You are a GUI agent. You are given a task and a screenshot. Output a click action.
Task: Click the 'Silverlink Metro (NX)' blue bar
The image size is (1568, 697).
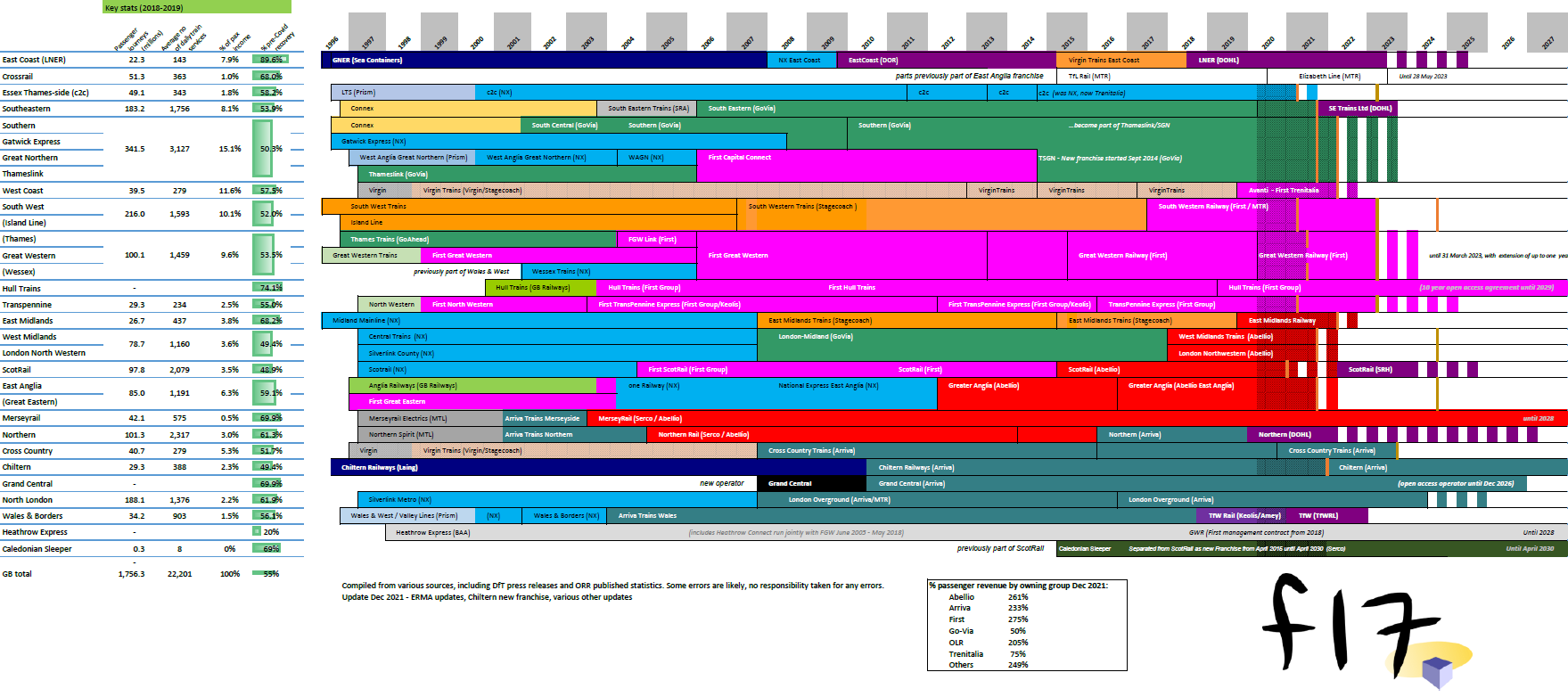pyautogui.click(x=557, y=500)
